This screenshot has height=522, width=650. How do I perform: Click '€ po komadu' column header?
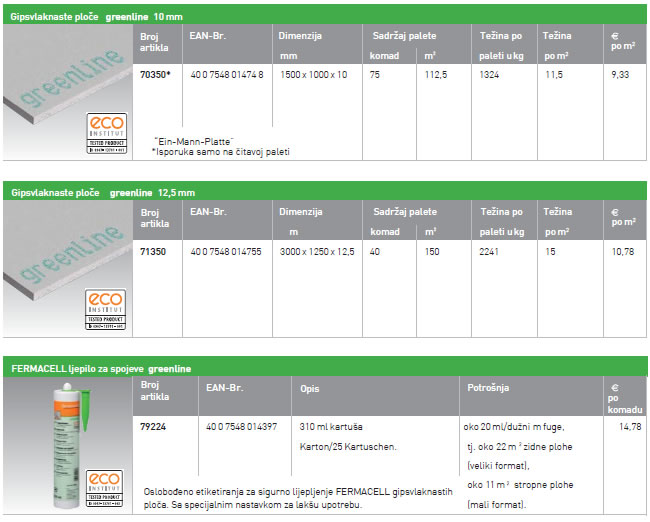coord(625,399)
